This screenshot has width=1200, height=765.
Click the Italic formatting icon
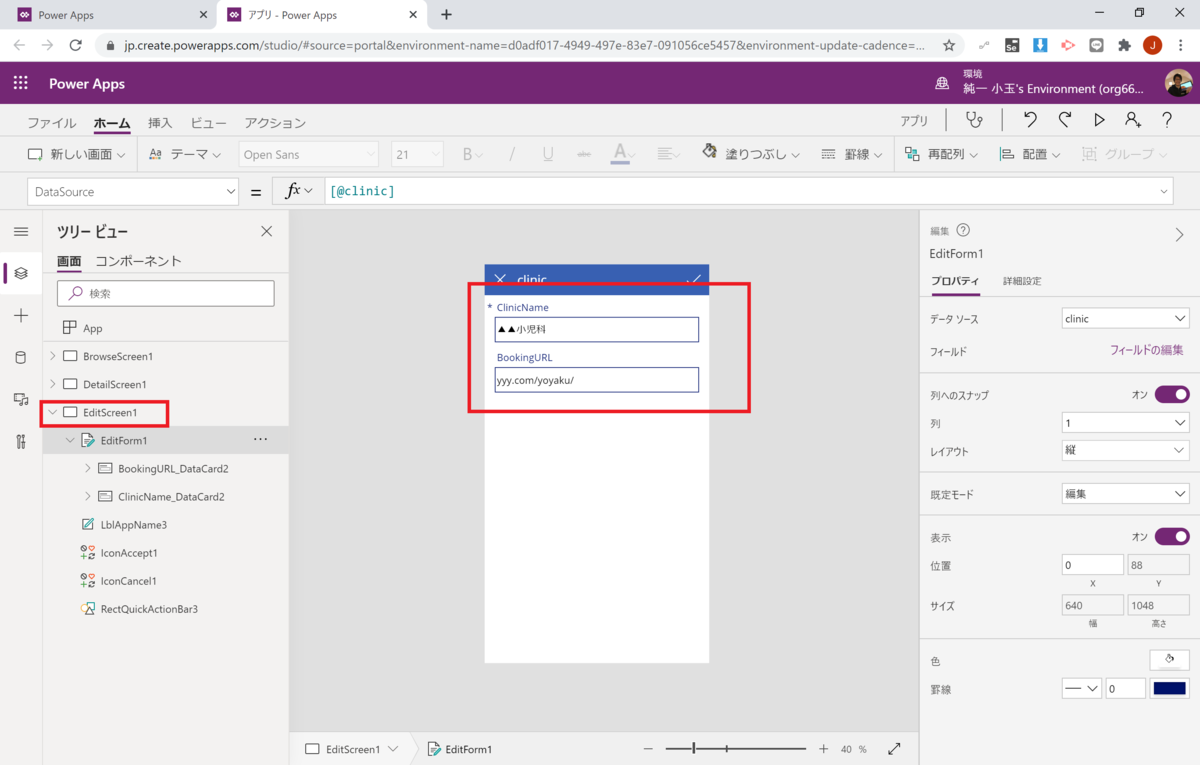click(512, 154)
